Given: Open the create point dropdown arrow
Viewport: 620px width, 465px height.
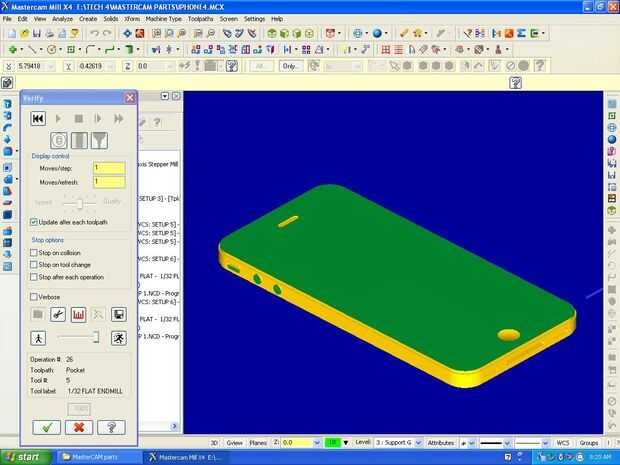Looking at the screenshot, I should pyautogui.click(x=21, y=50).
